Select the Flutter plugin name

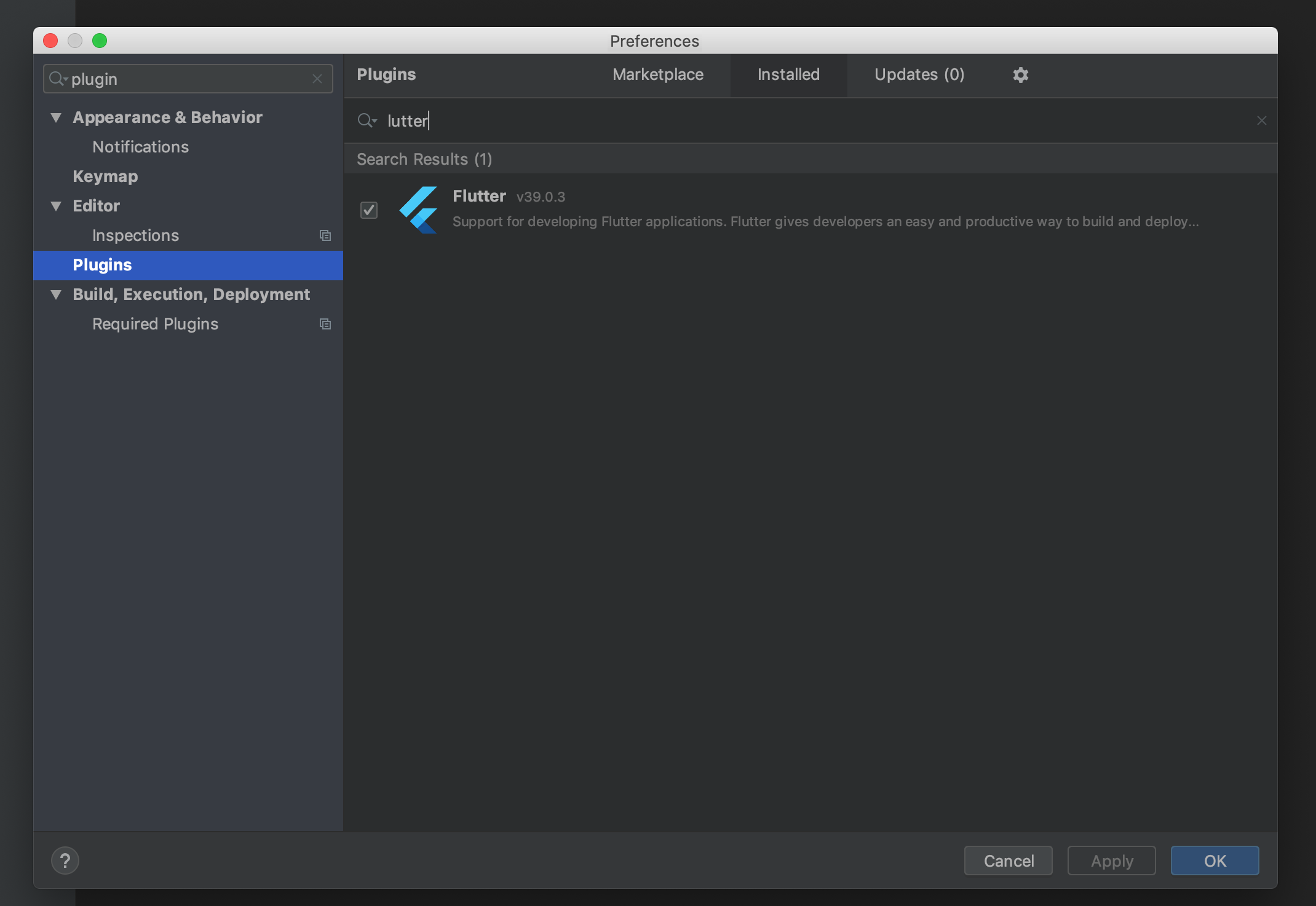pos(479,196)
